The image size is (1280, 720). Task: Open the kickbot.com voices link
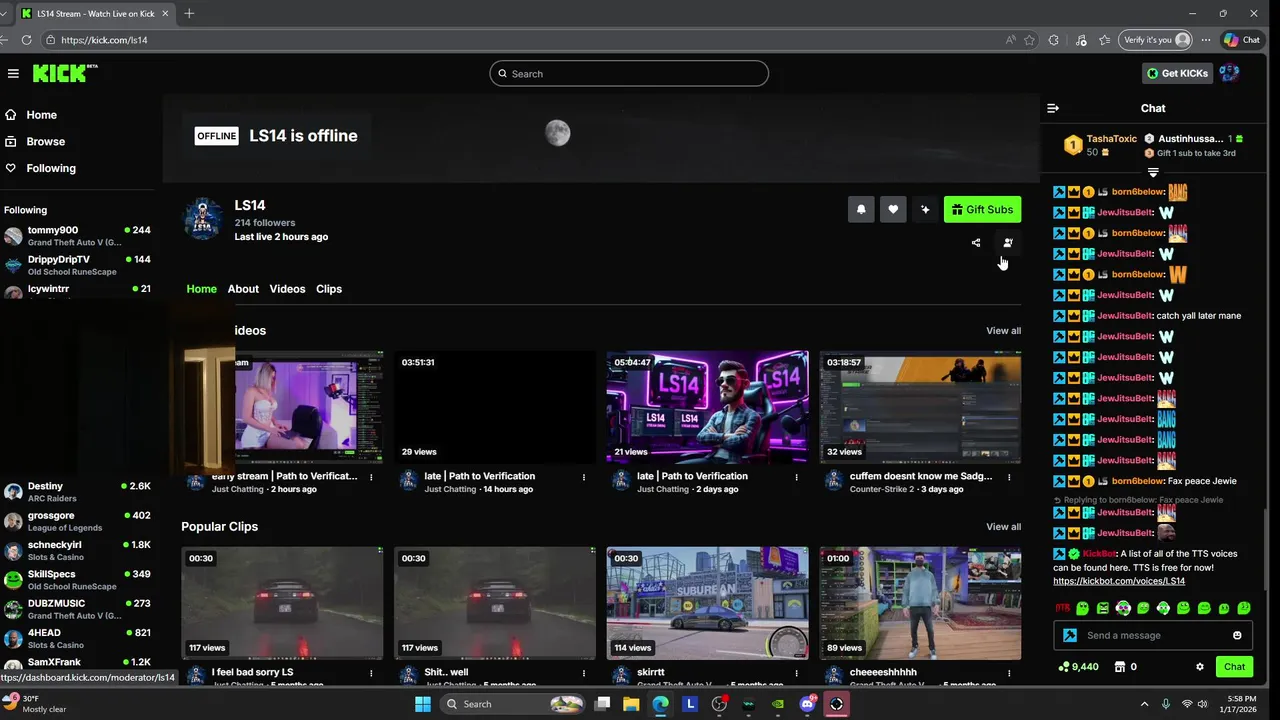pyautogui.click(x=1119, y=581)
